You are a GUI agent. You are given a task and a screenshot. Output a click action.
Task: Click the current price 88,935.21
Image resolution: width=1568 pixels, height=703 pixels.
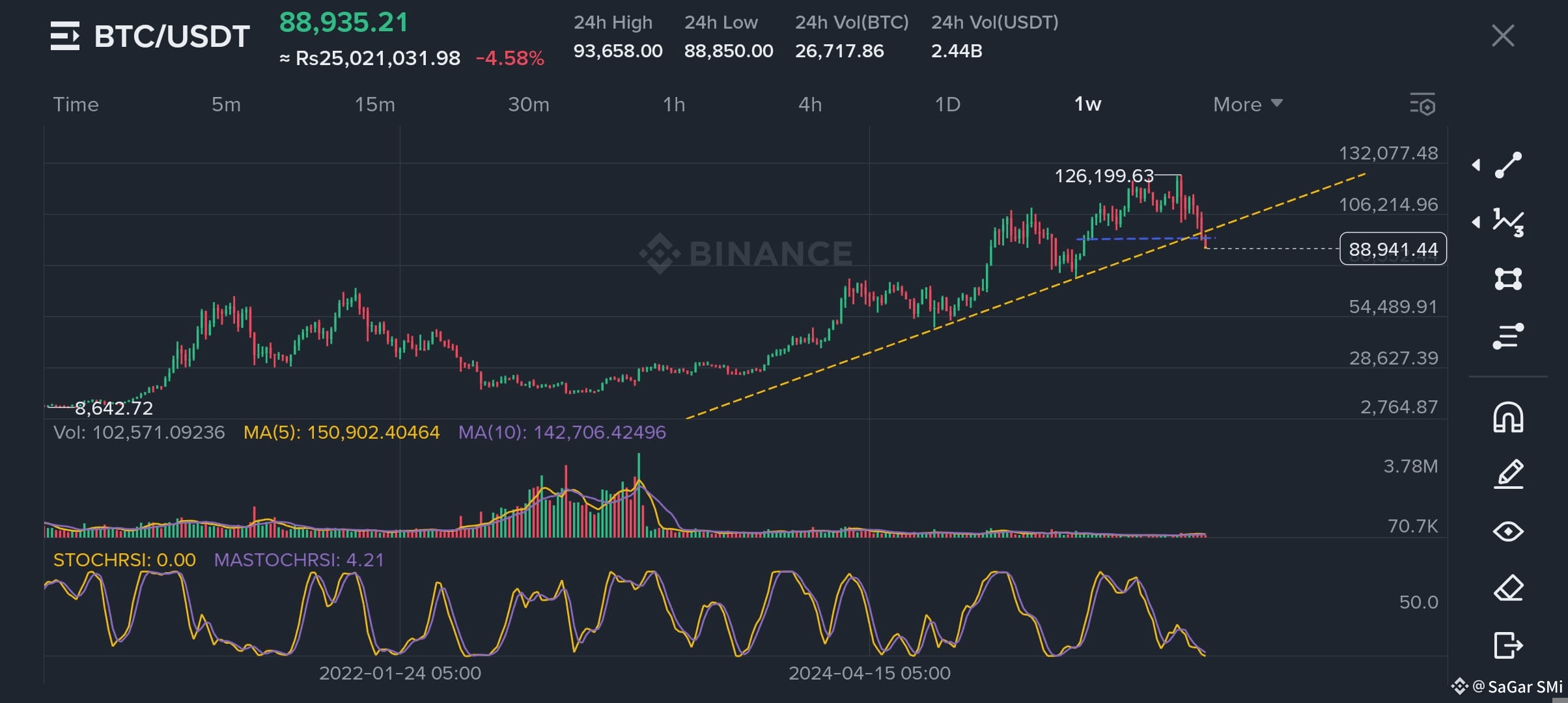click(x=344, y=22)
